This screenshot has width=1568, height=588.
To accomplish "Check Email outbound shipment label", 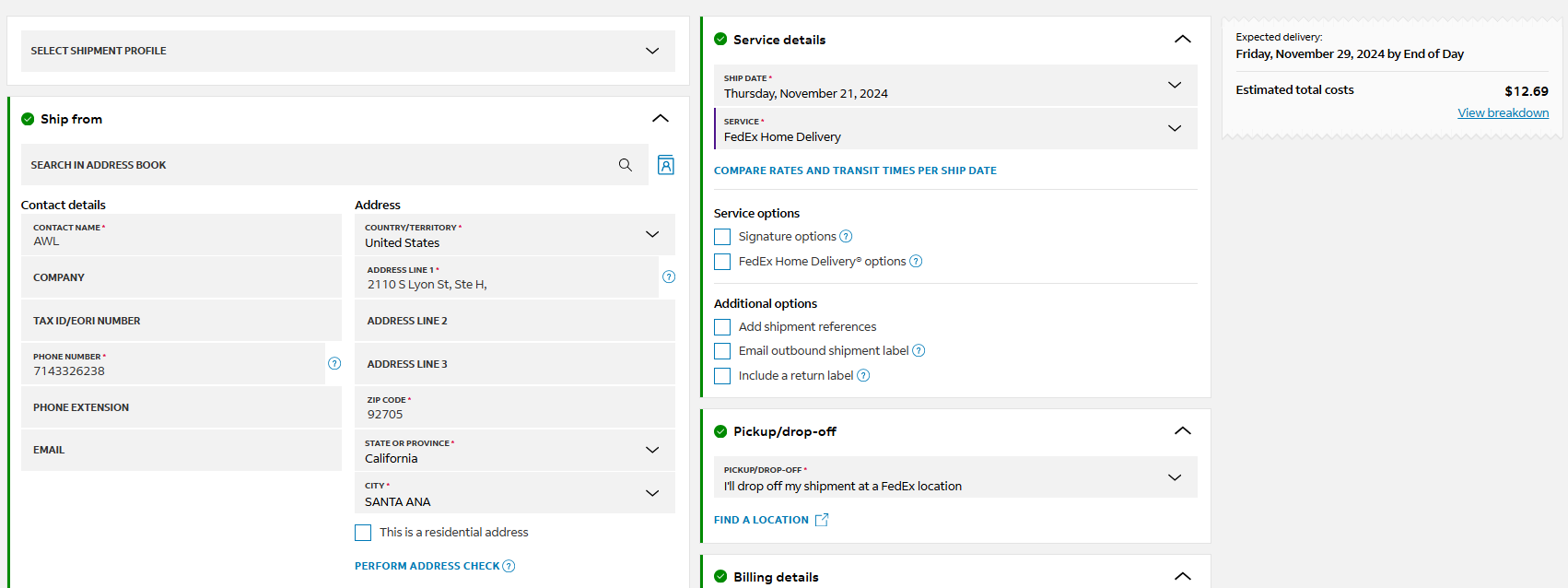I will [x=722, y=351].
